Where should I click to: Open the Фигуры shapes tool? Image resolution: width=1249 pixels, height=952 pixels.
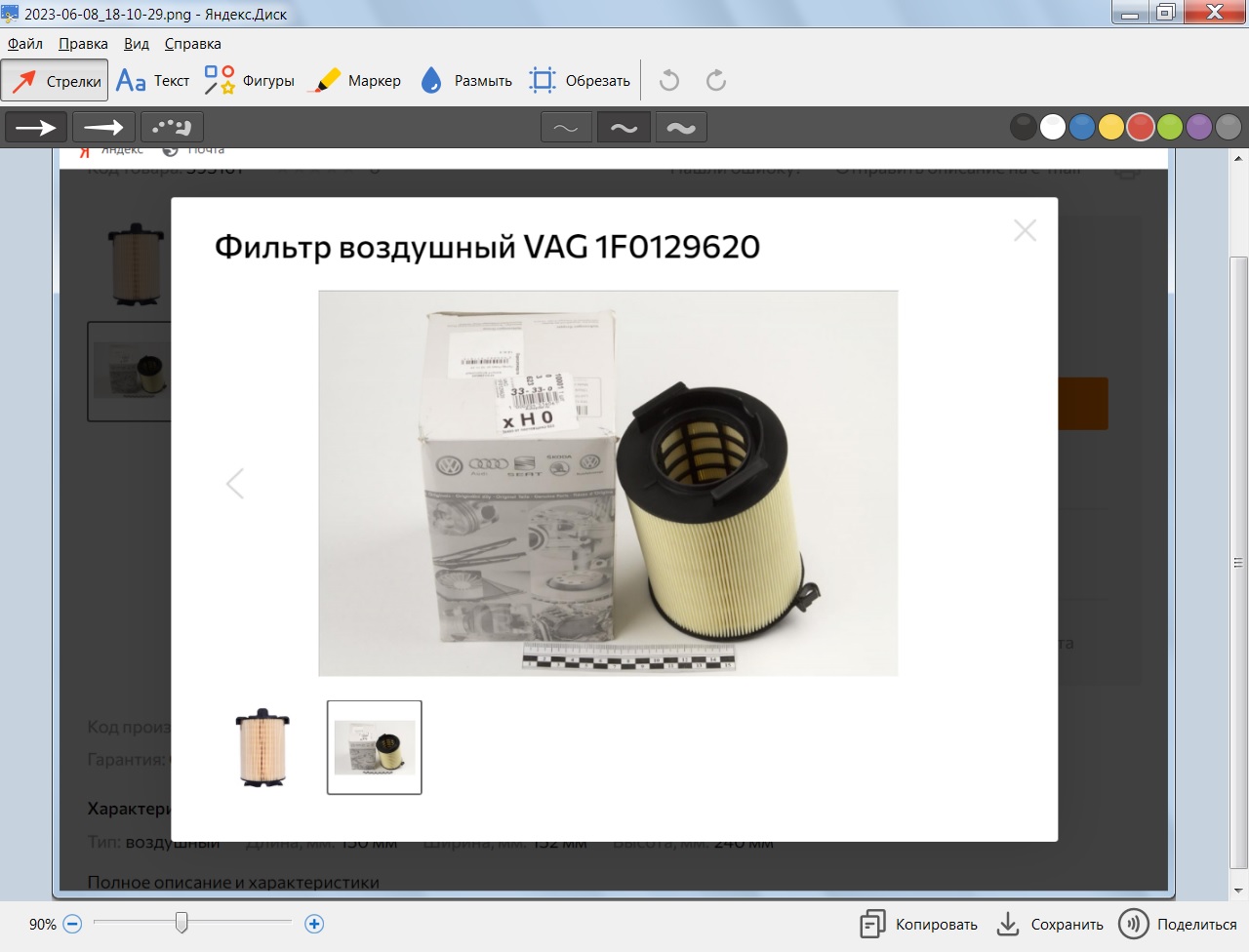249,81
